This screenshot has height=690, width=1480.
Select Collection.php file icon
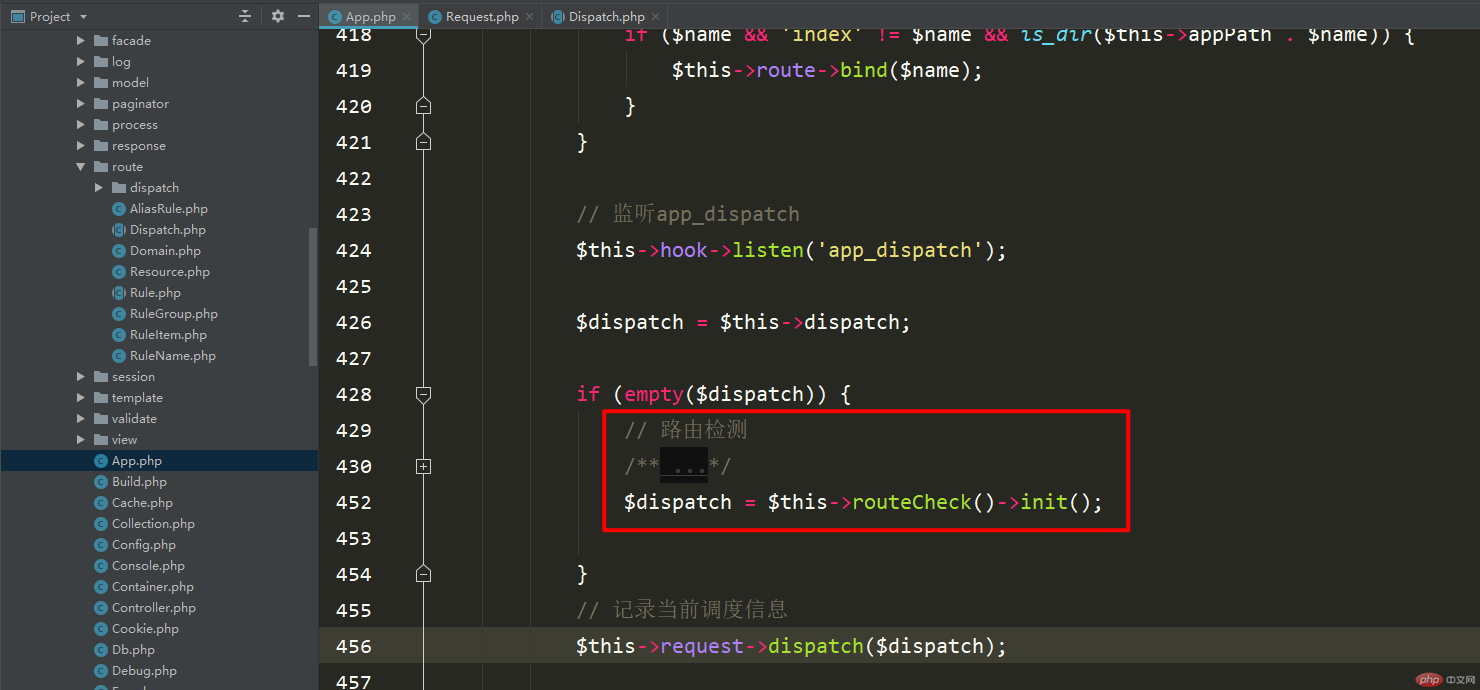click(x=101, y=524)
